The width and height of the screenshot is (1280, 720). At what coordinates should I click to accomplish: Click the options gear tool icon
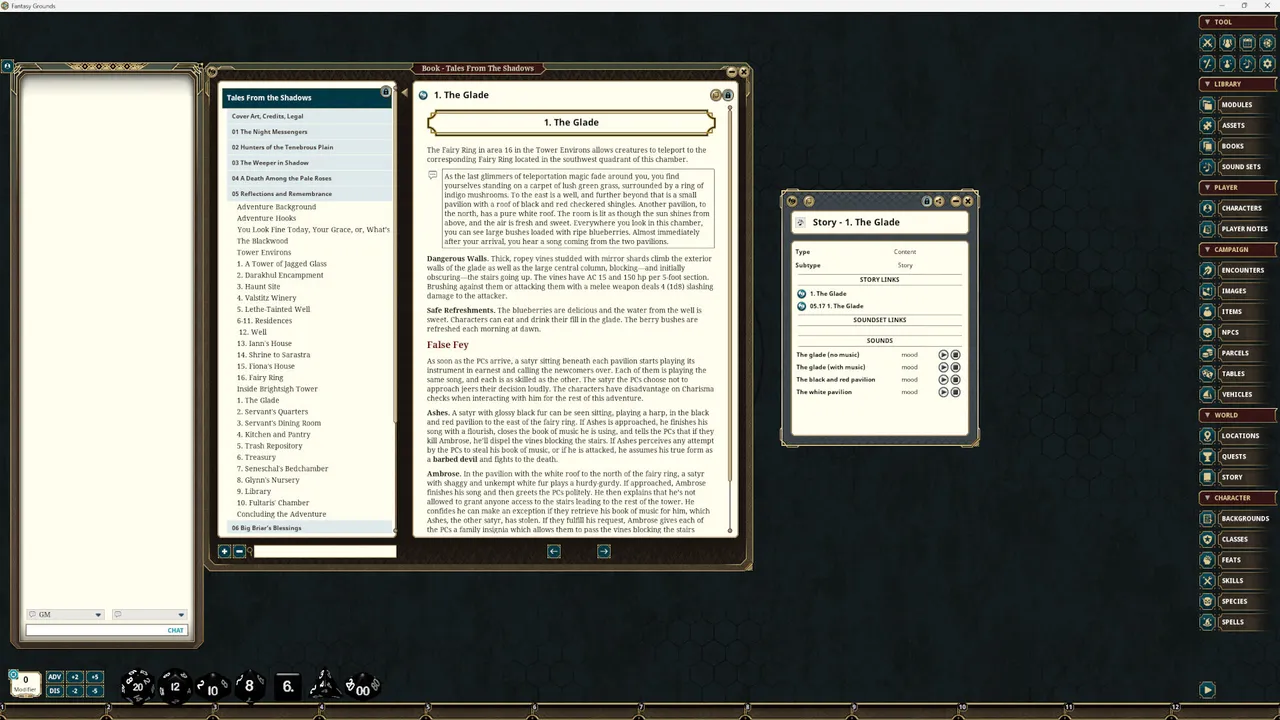(x=1267, y=64)
